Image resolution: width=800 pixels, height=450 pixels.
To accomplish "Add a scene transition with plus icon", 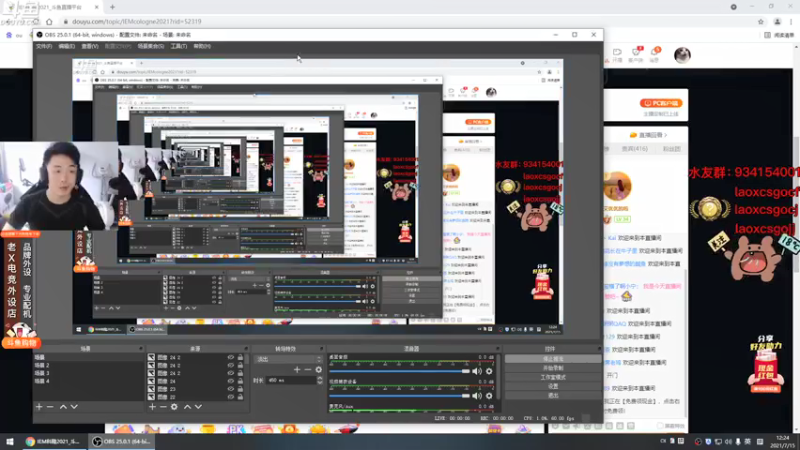I will click(297, 369).
